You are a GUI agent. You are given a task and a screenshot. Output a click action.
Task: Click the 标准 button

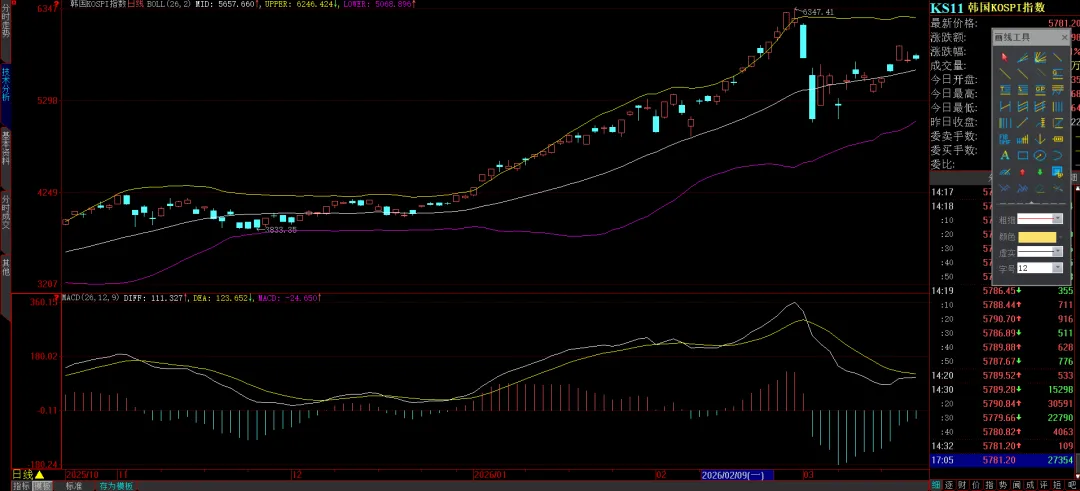point(74,486)
